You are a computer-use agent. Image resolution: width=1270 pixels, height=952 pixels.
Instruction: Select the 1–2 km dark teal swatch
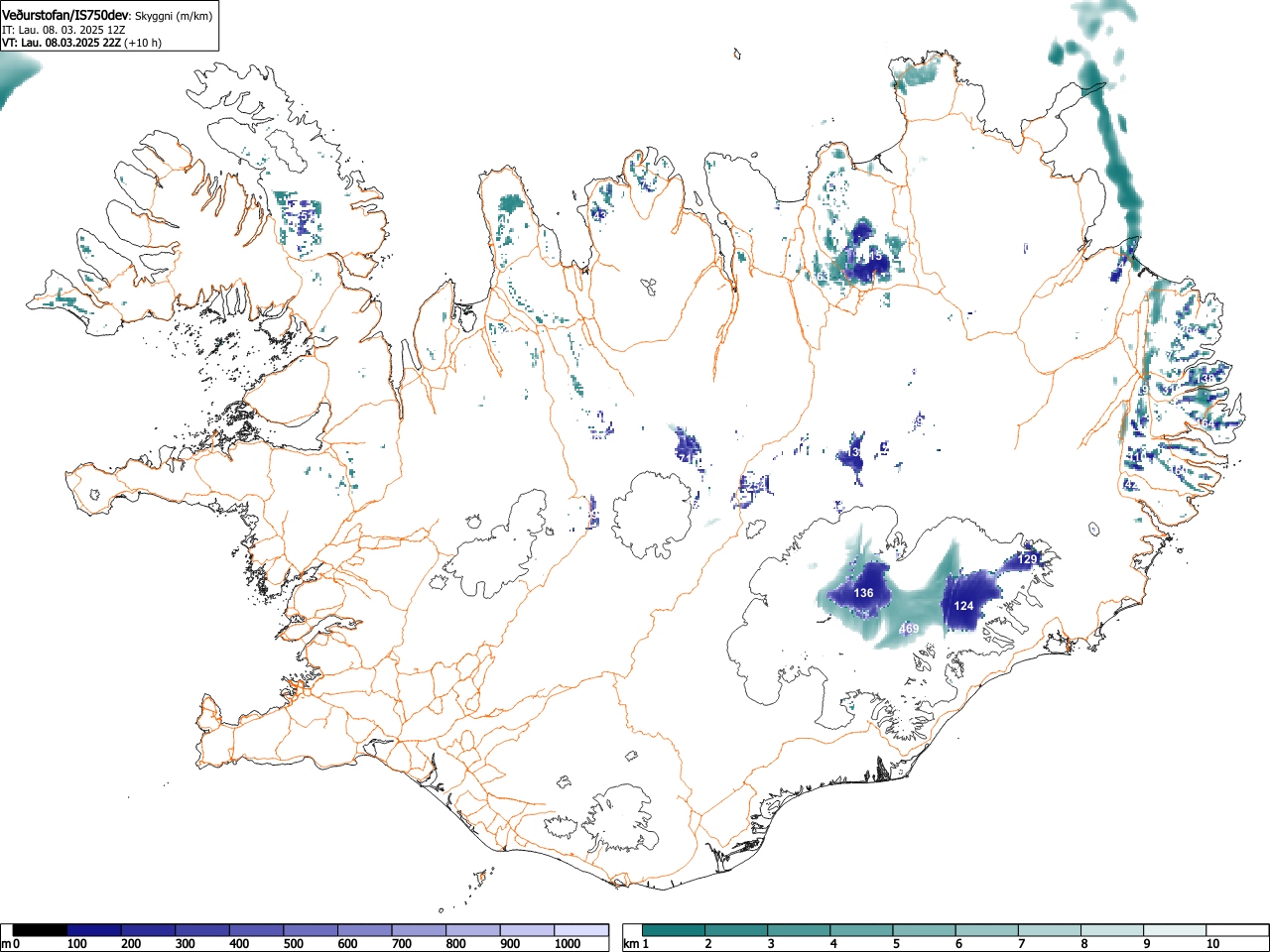pyautogui.click(x=674, y=930)
